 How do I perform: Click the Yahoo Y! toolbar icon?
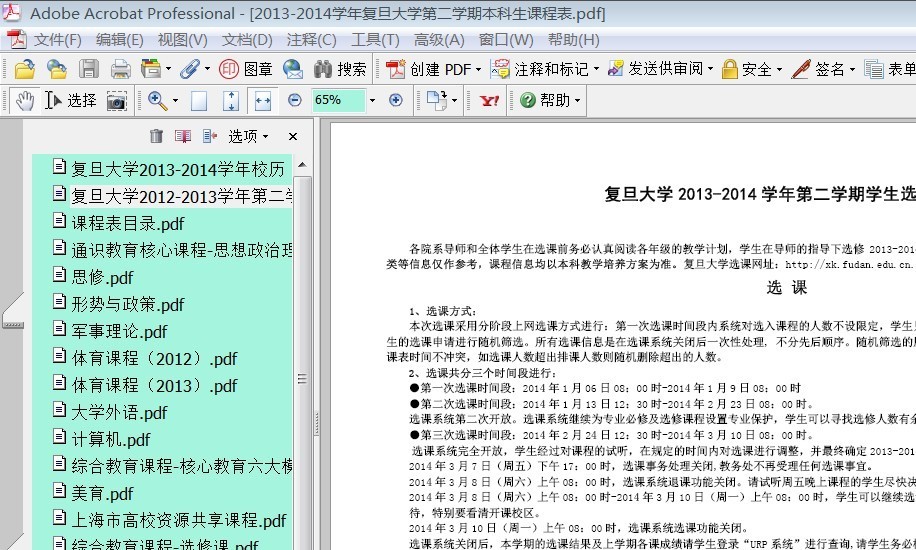tap(489, 100)
